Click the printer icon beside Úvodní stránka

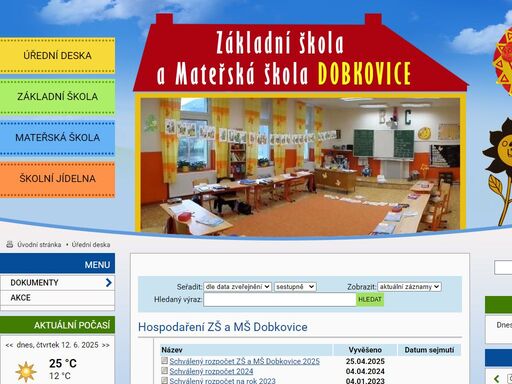[x=10, y=244]
